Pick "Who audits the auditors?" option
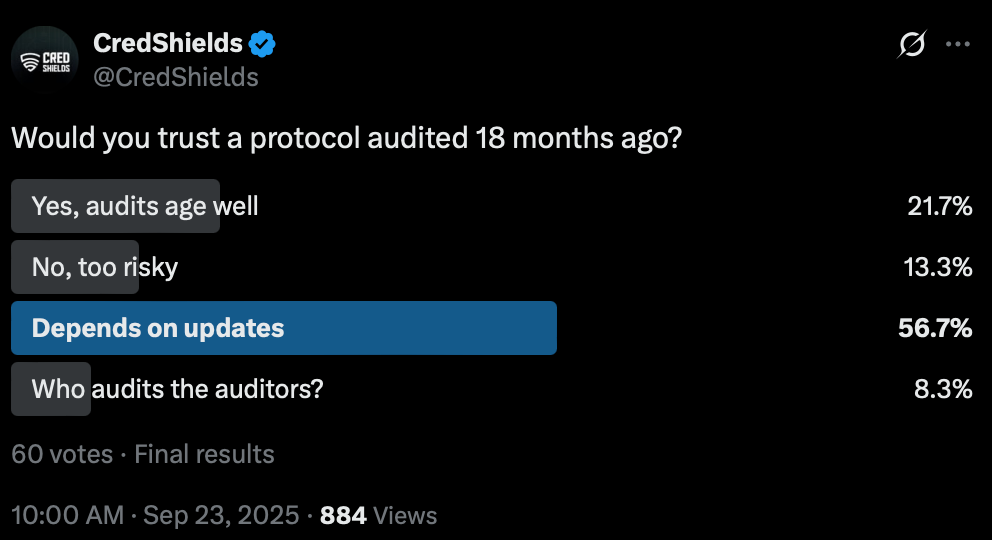The image size is (992, 540). click(x=177, y=389)
